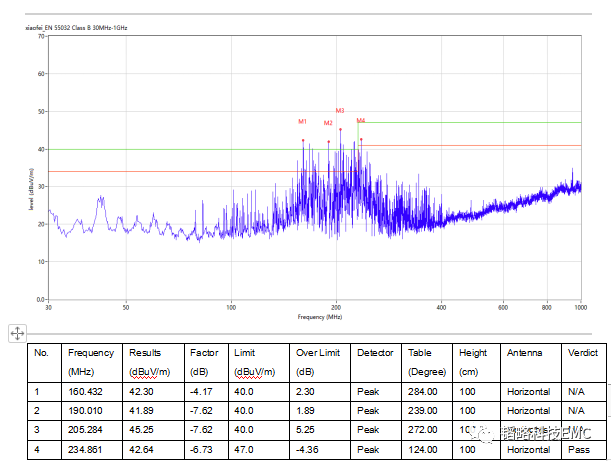Image resolution: width=611 pixels, height=461 pixels.
Task: Click the Antenna column header
Action: (x=524, y=353)
